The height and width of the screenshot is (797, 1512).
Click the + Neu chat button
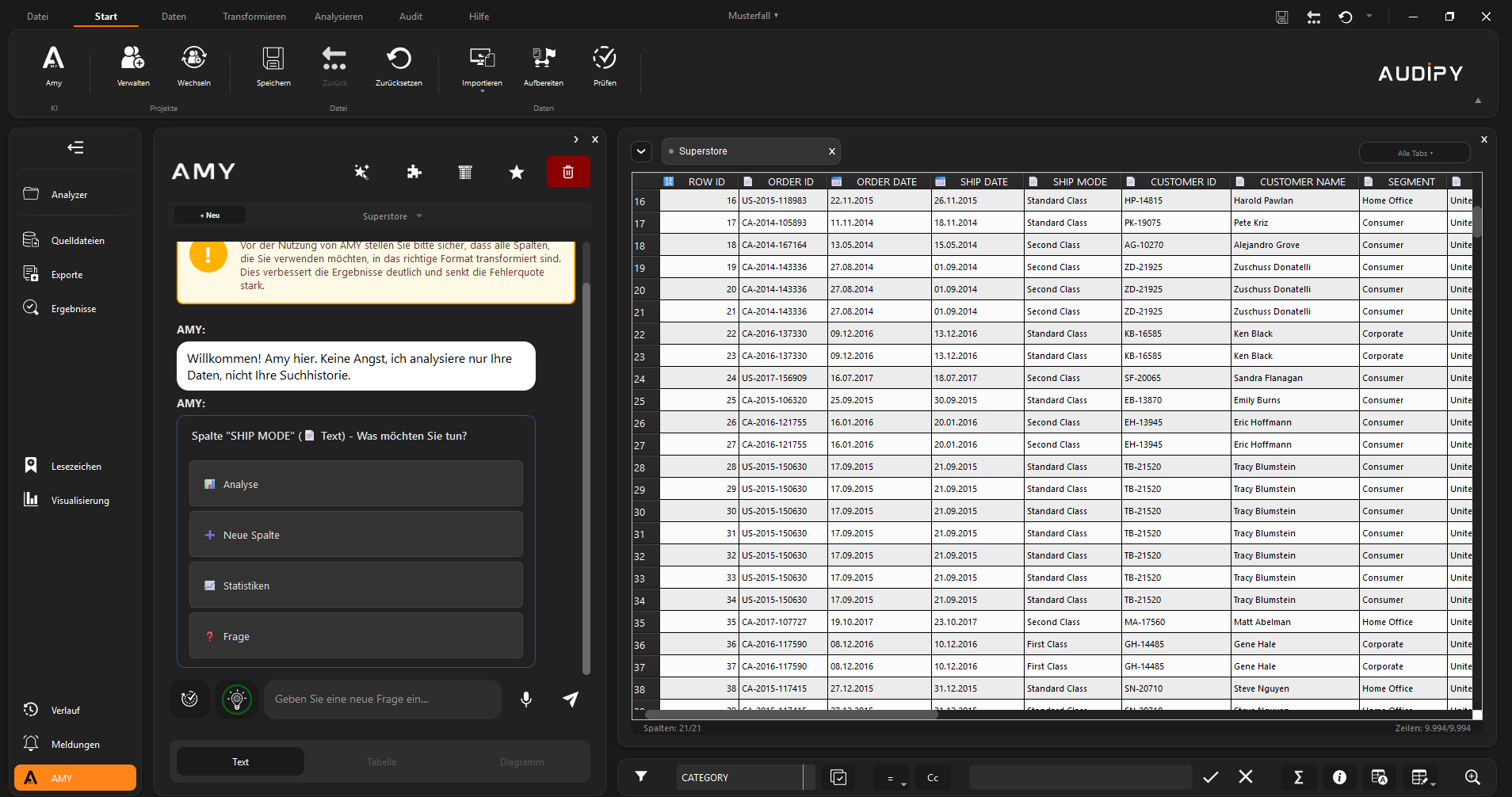[210, 215]
